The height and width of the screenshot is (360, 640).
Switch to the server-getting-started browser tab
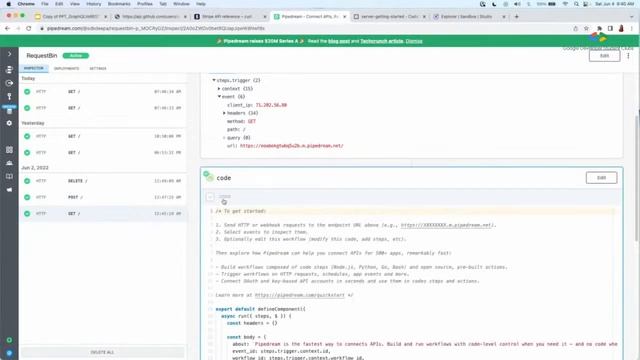(x=389, y=16)
